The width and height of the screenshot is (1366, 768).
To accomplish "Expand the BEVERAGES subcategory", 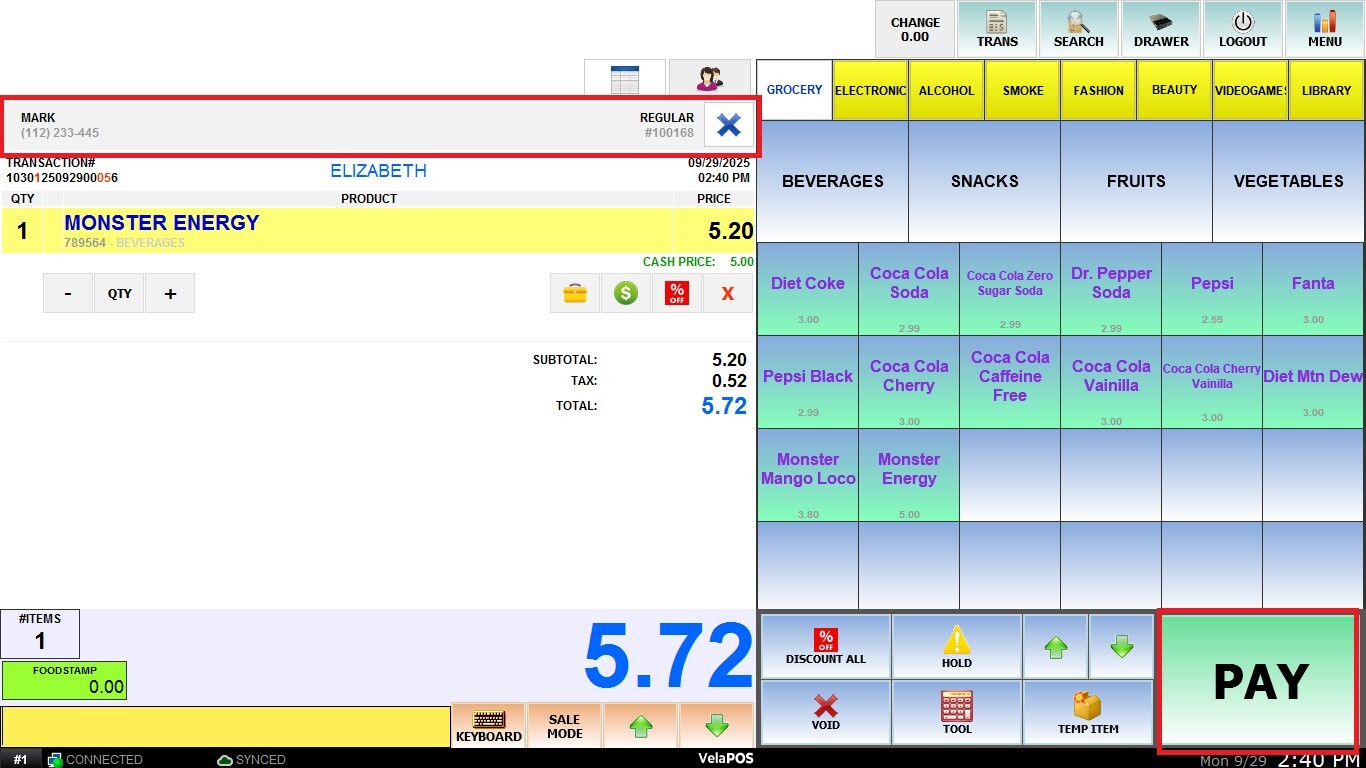I will [x=832, y=181].
